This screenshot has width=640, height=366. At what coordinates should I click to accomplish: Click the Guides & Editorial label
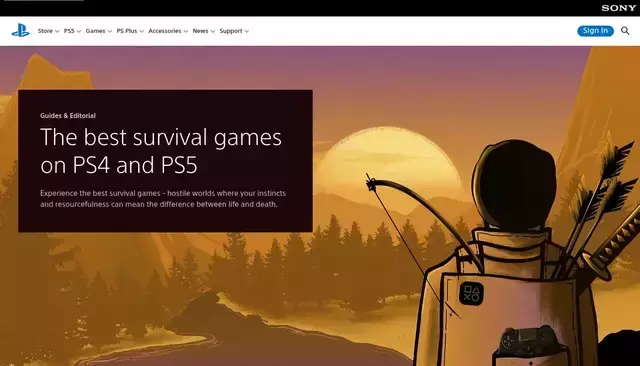coord(68,115)
